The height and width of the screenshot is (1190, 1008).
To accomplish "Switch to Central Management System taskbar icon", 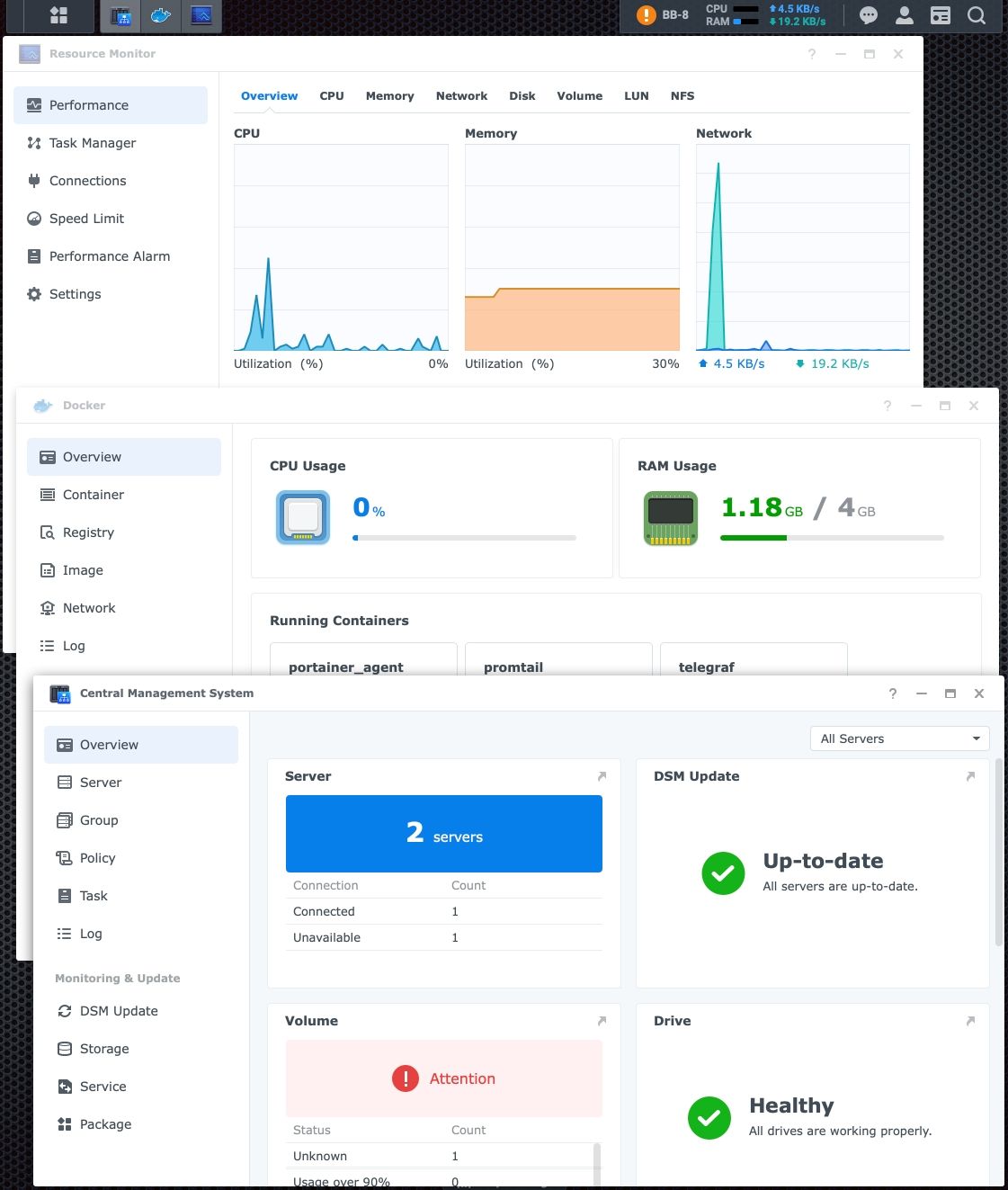I will click(x=120, y=15).
